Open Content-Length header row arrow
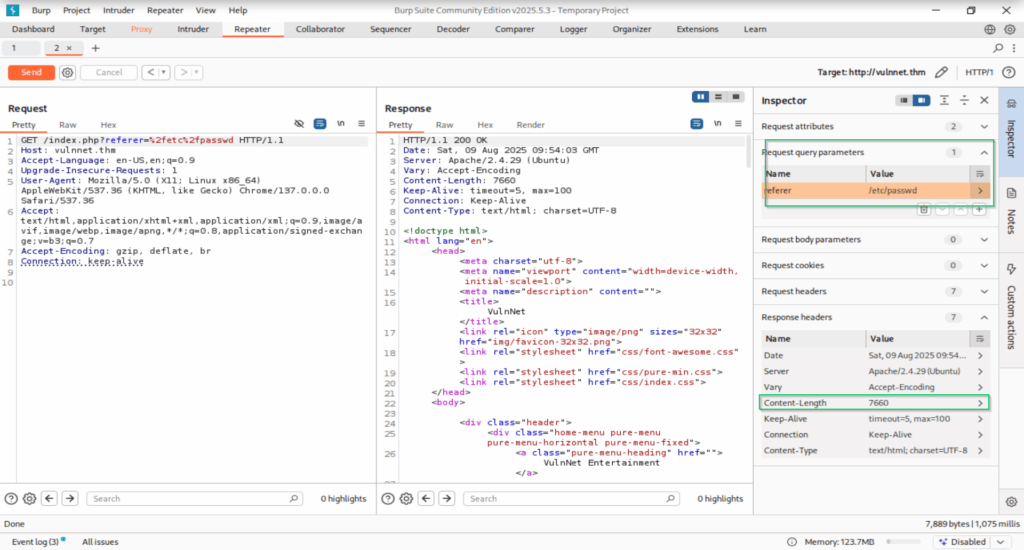The height and width of the screenshot is (550, 1024). tap(980, 403)
